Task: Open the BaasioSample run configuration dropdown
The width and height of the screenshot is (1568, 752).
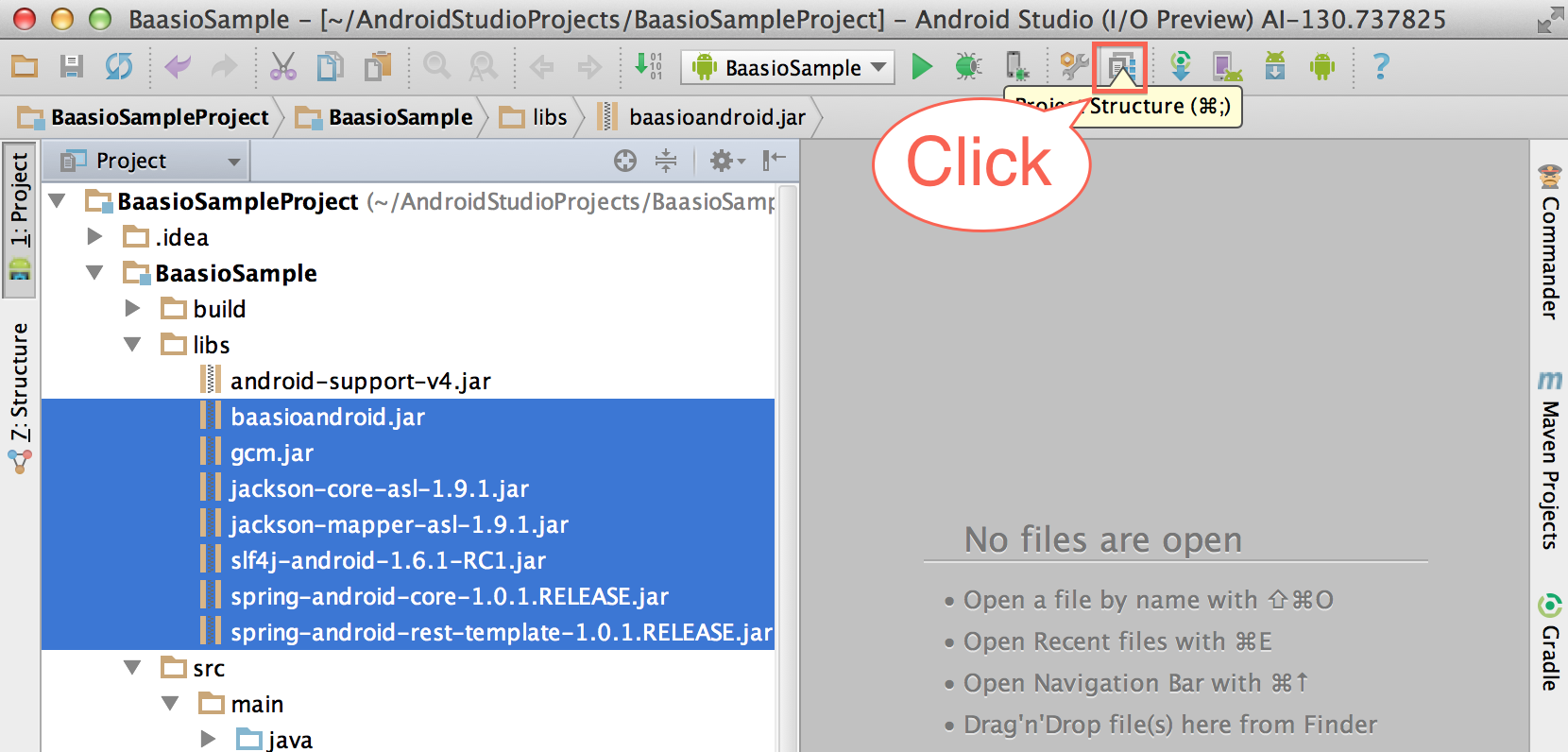Action: click(788, 67)
